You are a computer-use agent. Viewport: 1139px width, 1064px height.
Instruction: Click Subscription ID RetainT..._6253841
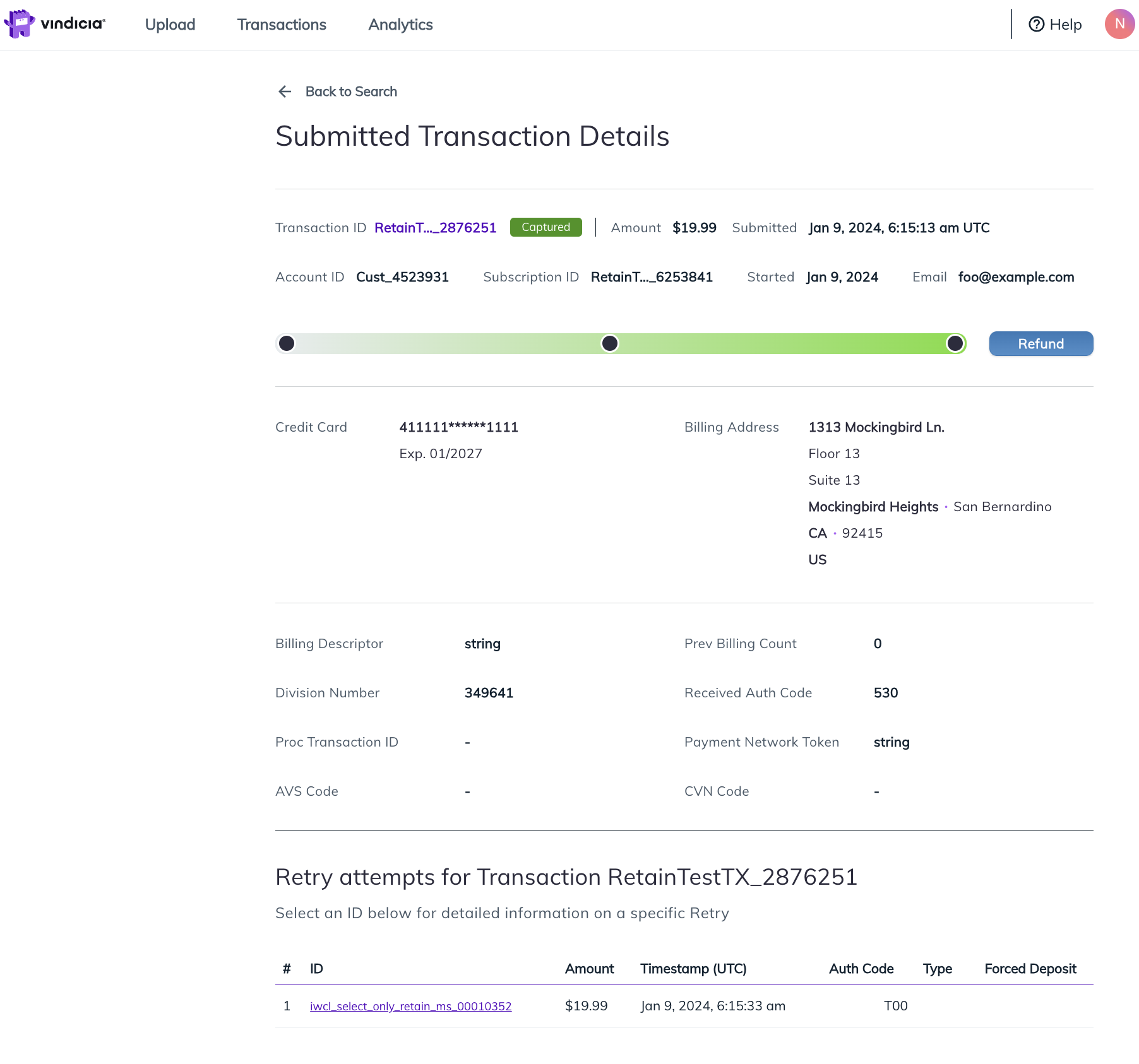click(652, 277)
